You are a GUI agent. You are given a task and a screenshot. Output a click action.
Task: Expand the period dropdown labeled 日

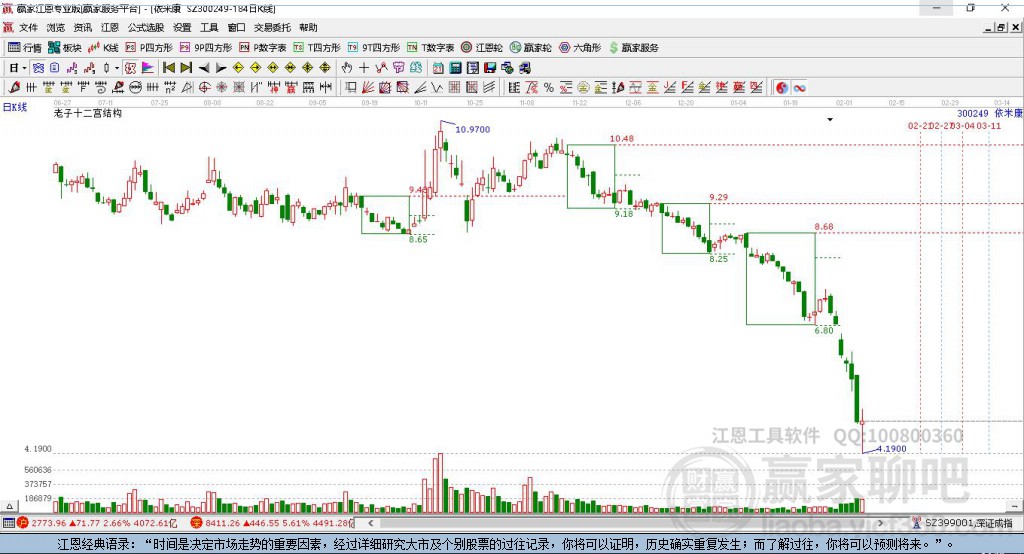point(17,68)
